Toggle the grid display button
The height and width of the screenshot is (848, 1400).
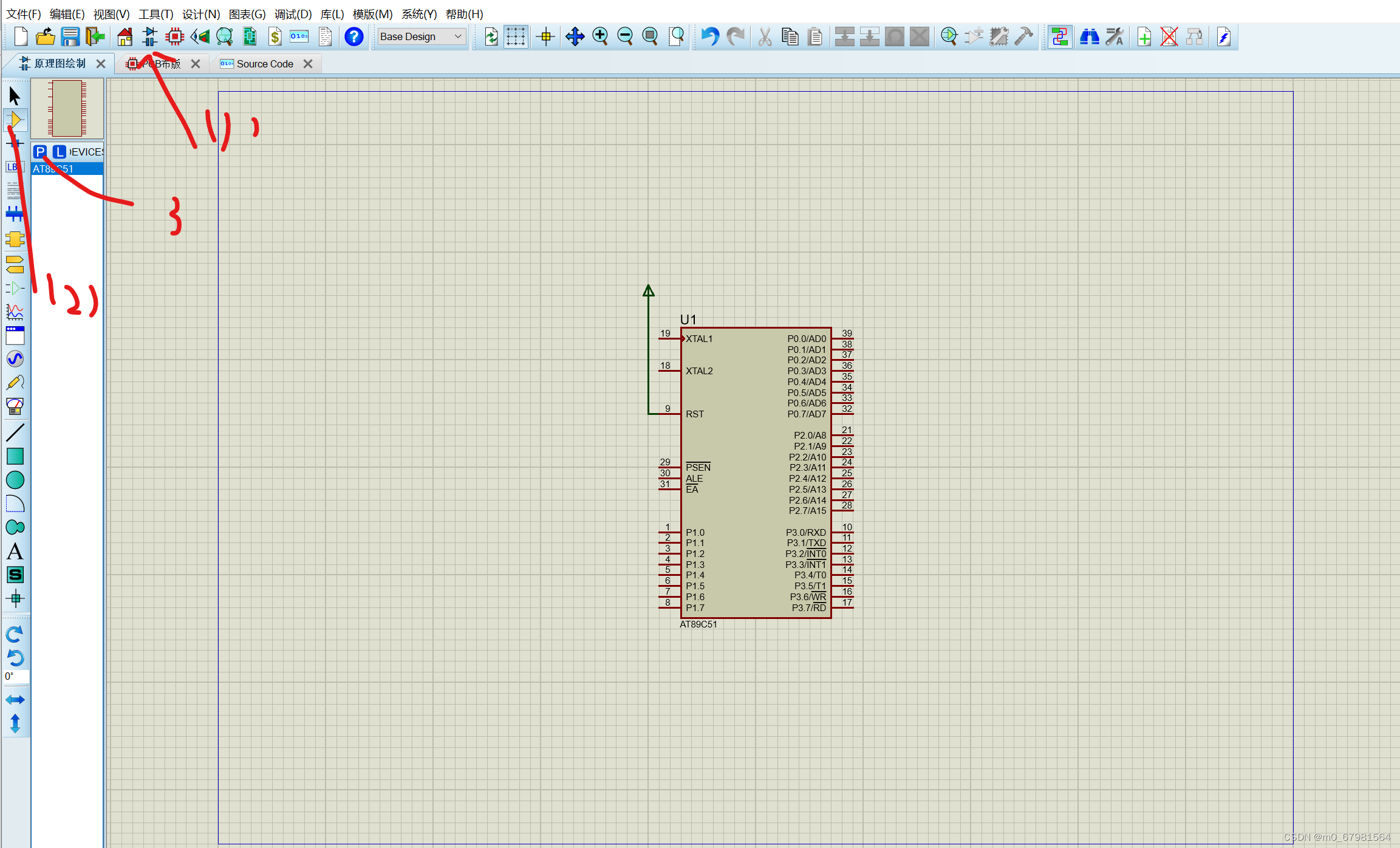515,37
